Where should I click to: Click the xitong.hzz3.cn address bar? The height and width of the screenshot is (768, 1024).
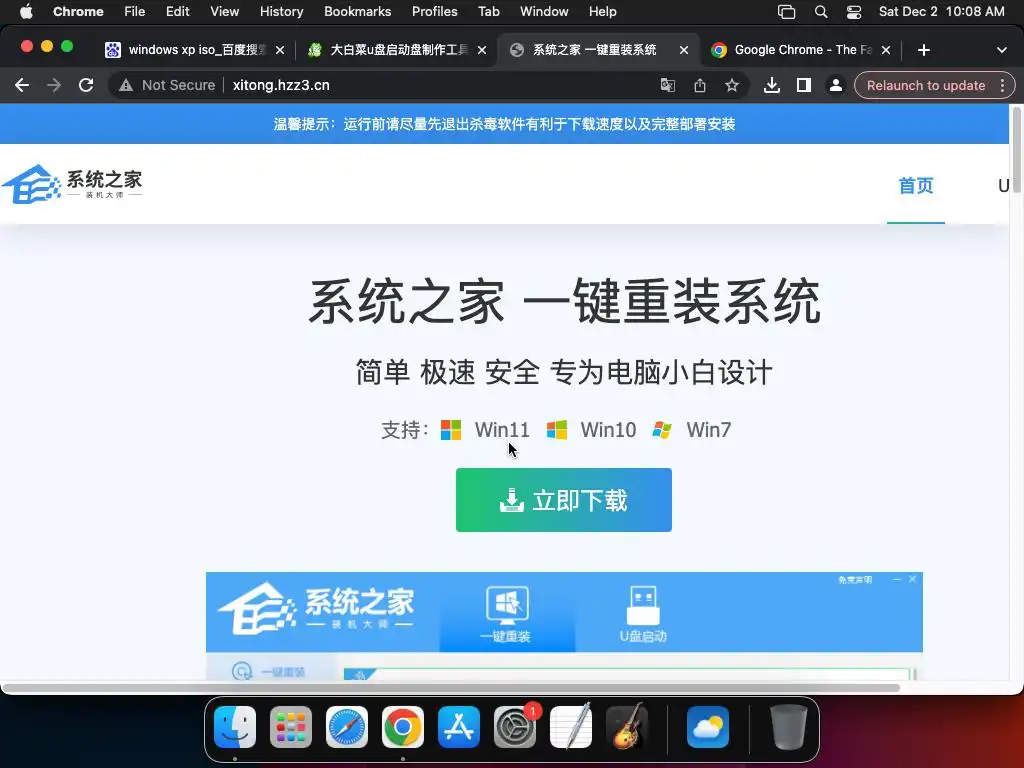point(281,86)
